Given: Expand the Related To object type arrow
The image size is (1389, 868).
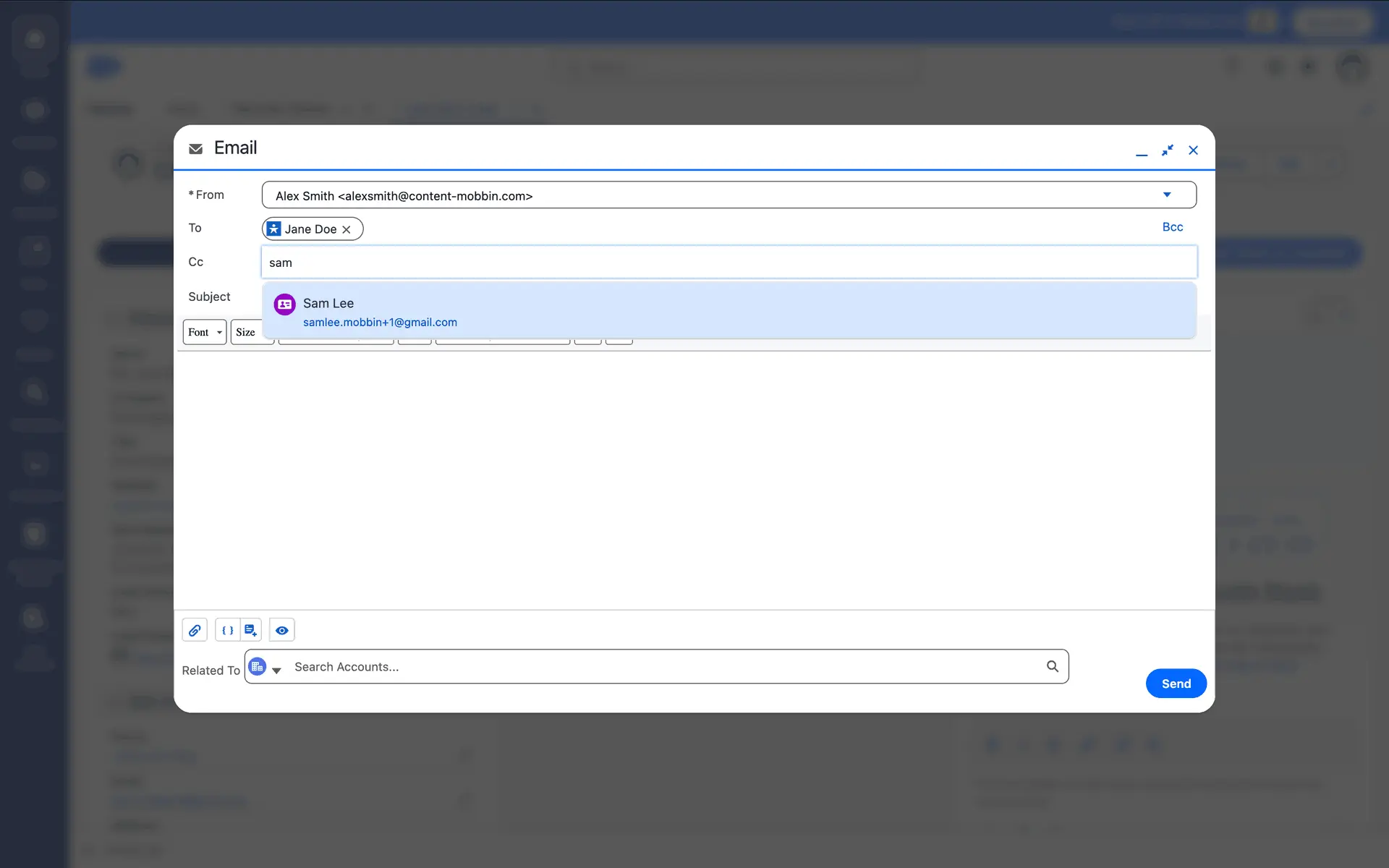Looking at the screenshot, I should (x=276, y=671).
